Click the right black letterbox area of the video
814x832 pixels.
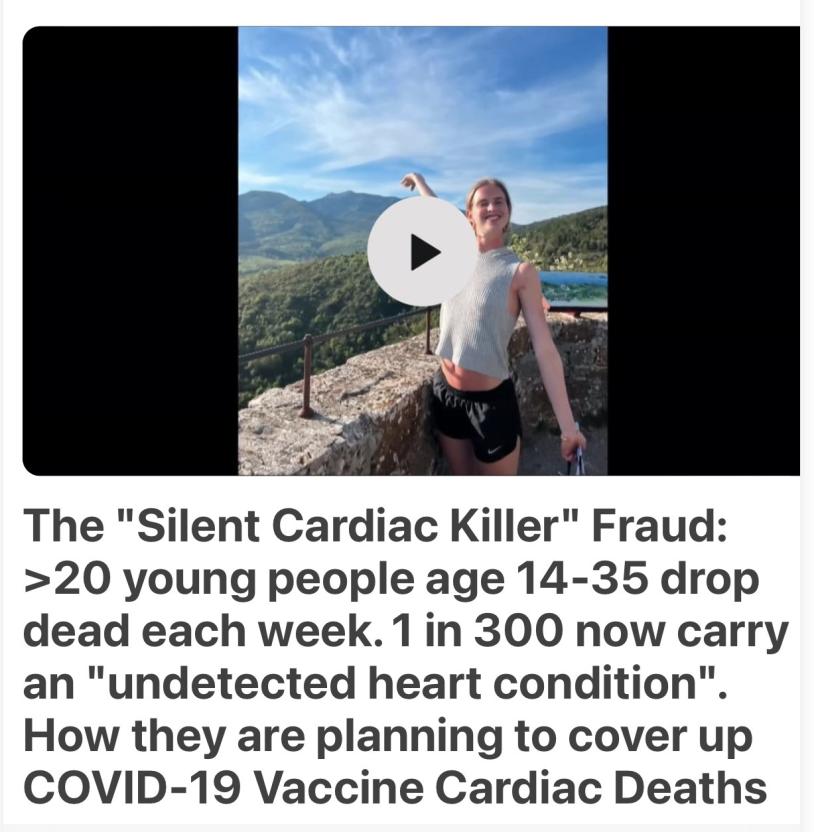point(703,250)
